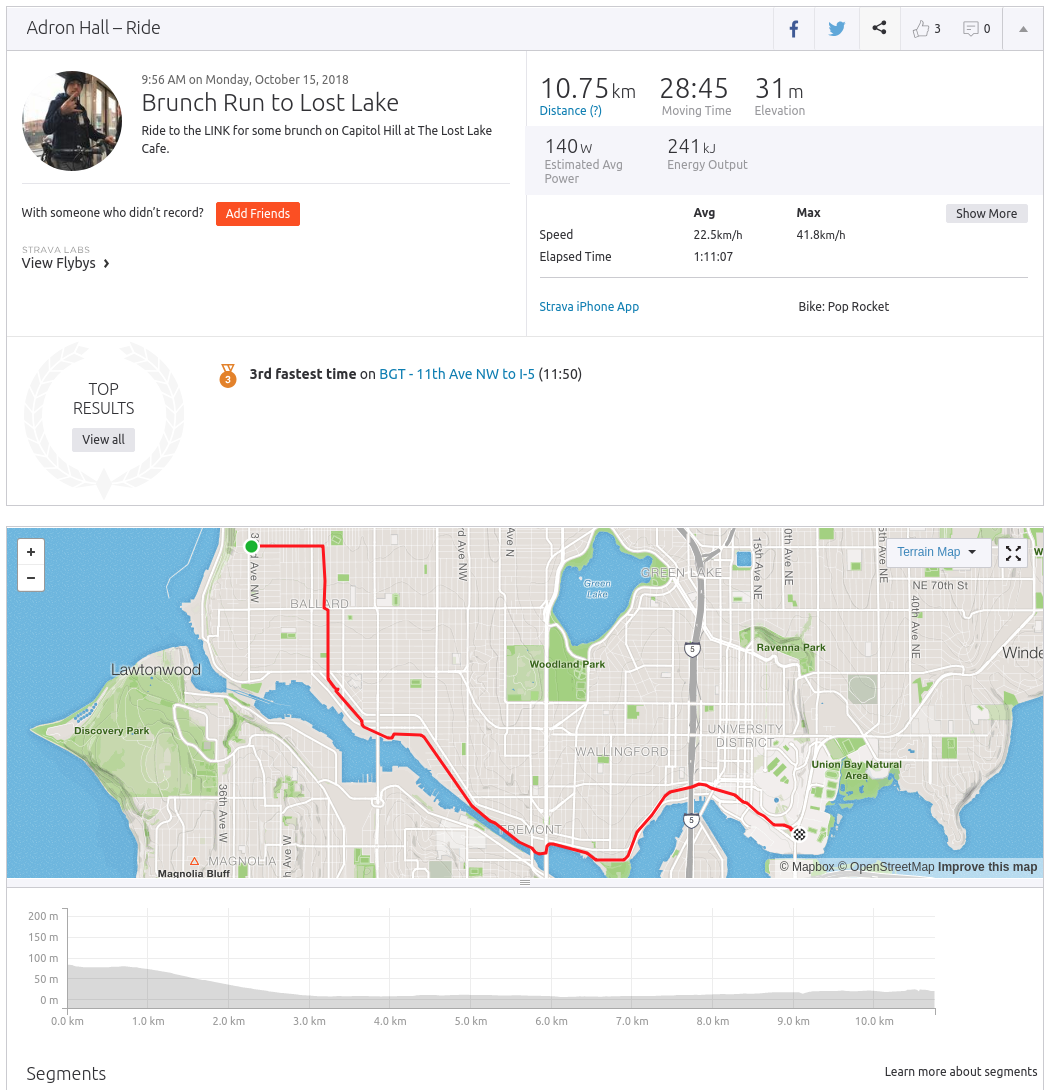Open the BGT - 11th Ave NW to I-5 segment
1049x1090 pixels.
(x=457, y=374)
